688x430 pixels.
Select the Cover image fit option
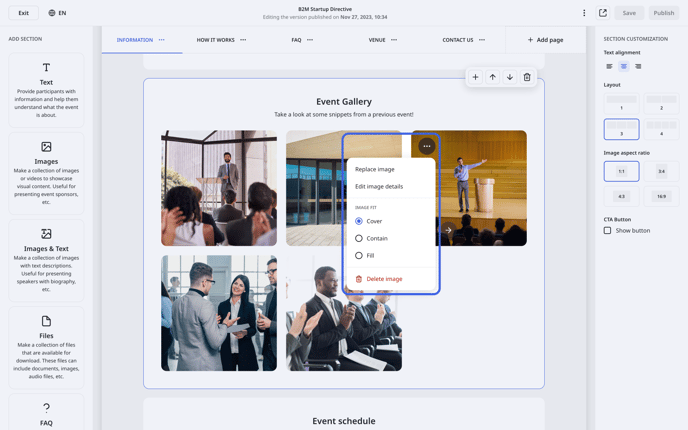pos(358,221)
